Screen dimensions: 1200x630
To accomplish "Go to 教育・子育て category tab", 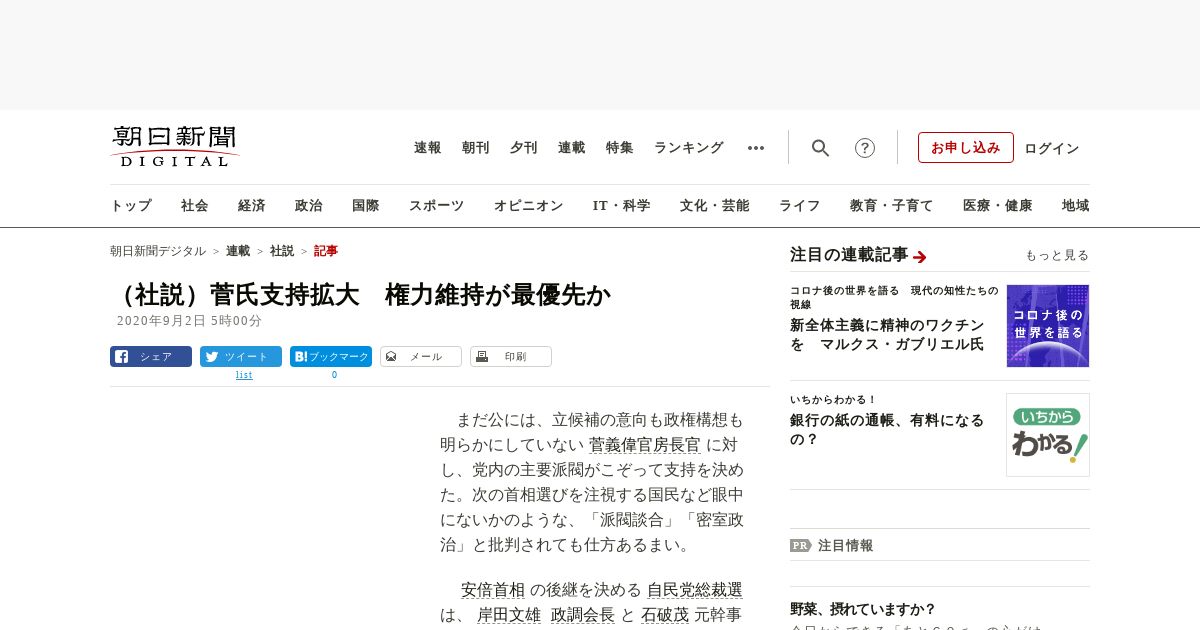I will (x=892, y=206).
